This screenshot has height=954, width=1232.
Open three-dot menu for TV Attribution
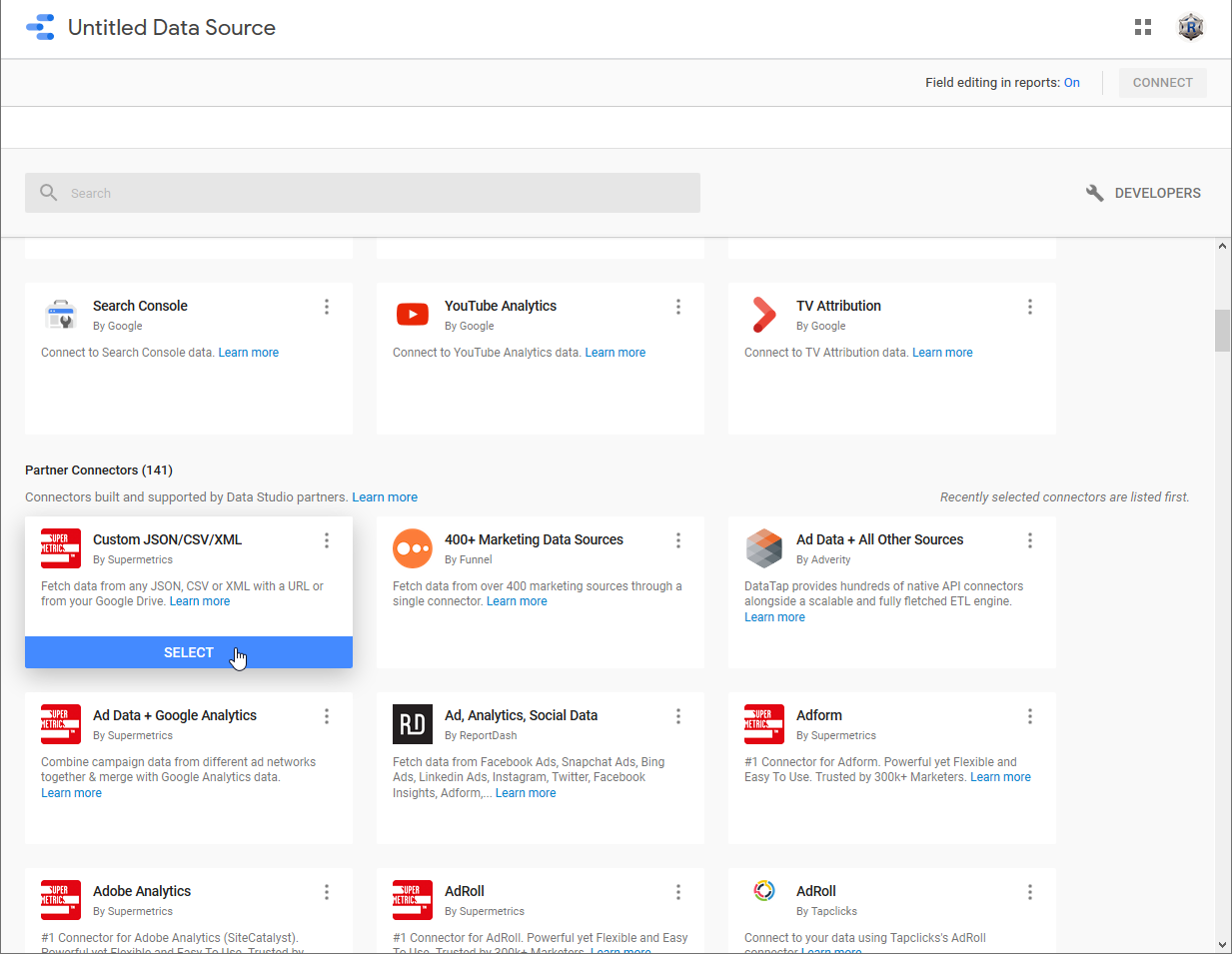pos(1030,307)
